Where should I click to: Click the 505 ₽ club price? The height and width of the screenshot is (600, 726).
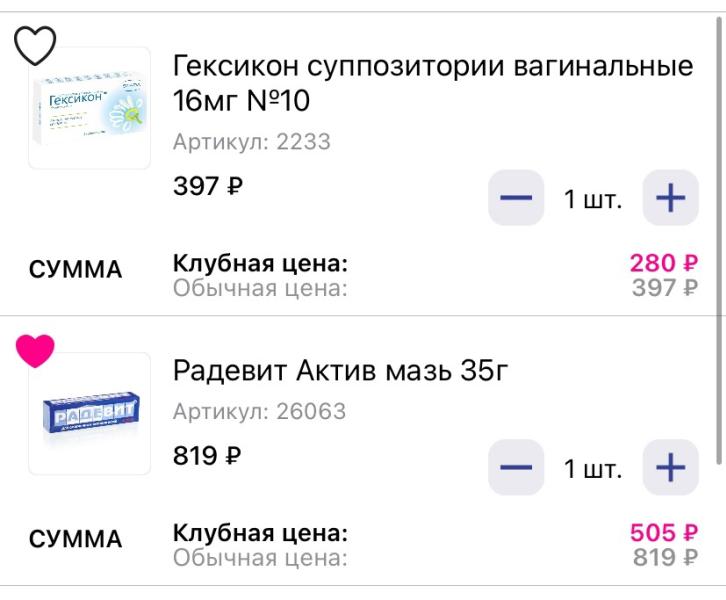click(x=663, y=532)
